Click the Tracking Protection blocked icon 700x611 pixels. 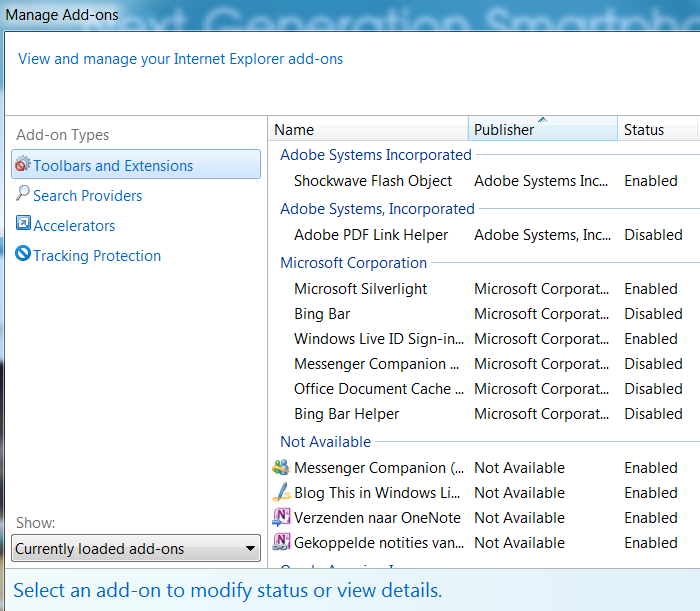[x=23, y=255]
